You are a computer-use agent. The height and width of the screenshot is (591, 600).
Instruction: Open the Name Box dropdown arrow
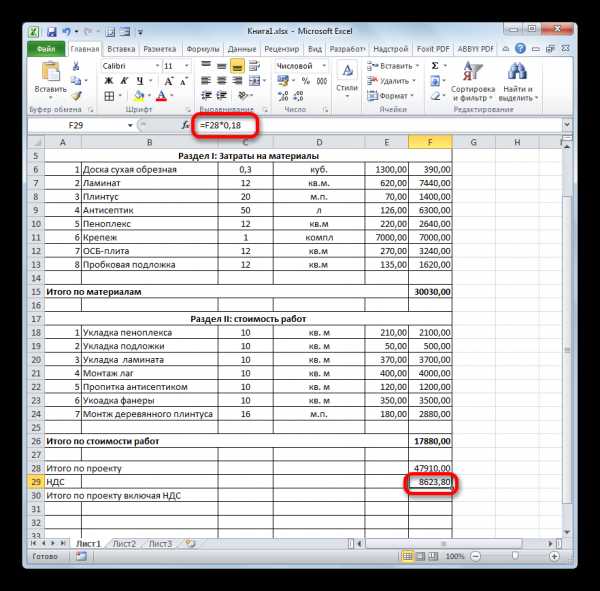pos(130,126)
